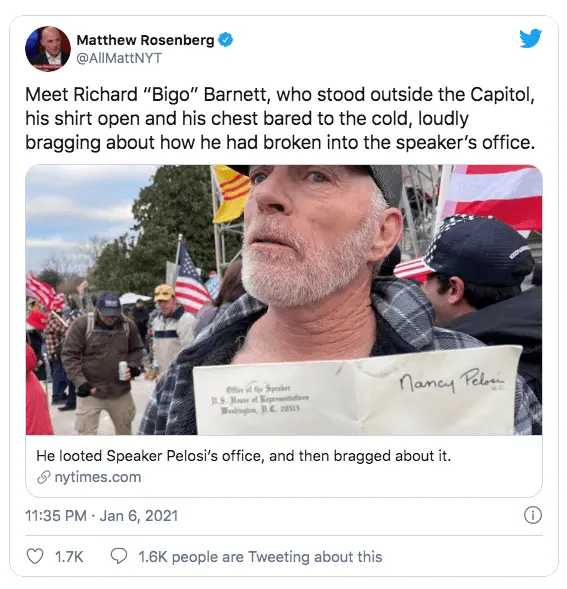Click the tweet text about Richard Barnett
The width and height of the screenshot is (567, 589).
tap(280, 118)
